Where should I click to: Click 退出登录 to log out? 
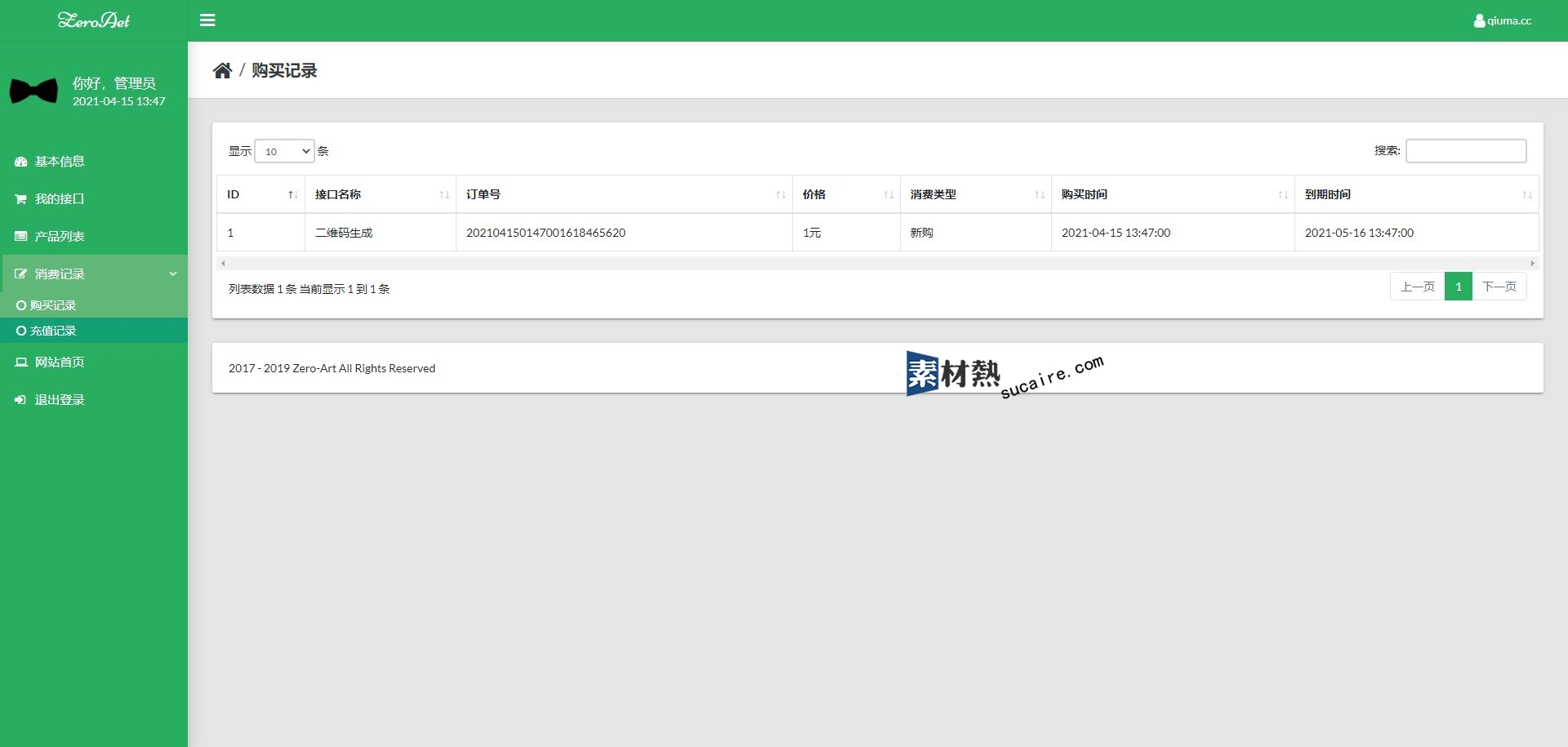(94, 400)
